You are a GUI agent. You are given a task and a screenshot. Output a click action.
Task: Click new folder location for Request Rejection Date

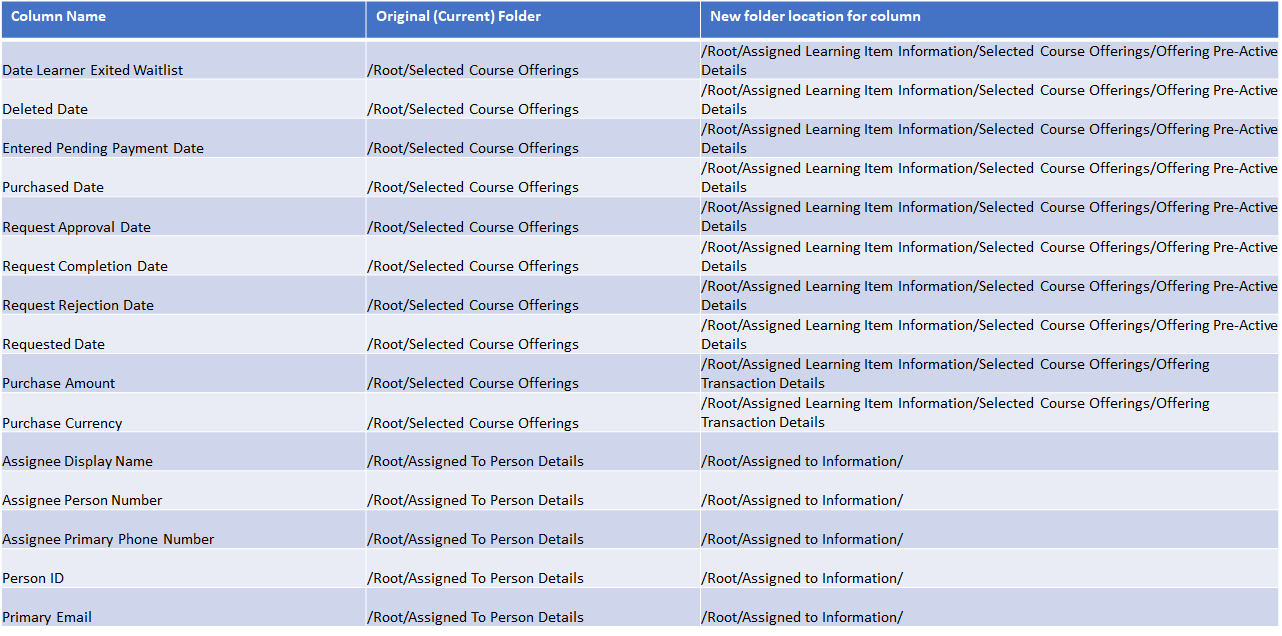[x=990, y=295]
